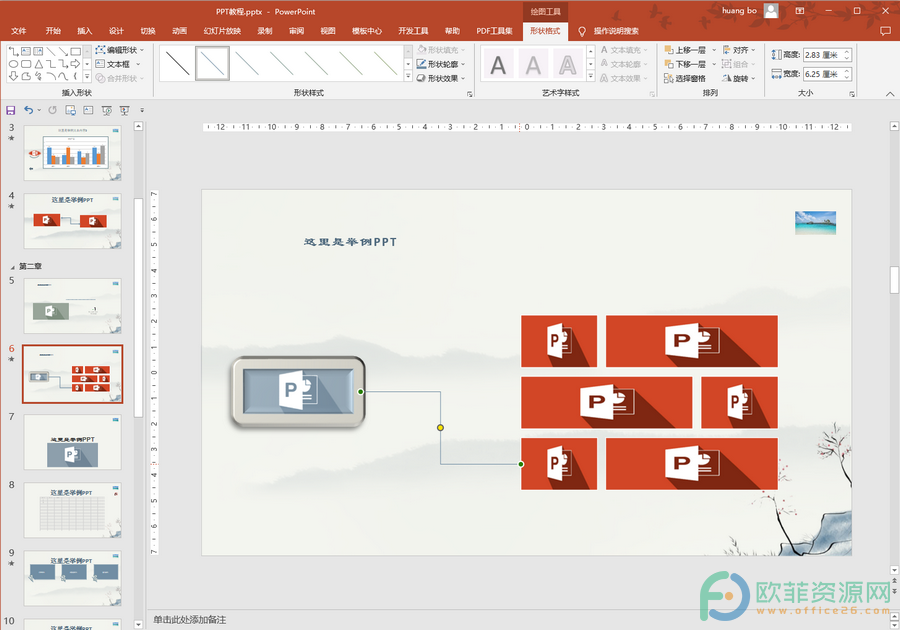Switch to the 插入 (Insert) tab
This screenshot has width=900, height=630.
click(x=84, y=31)
